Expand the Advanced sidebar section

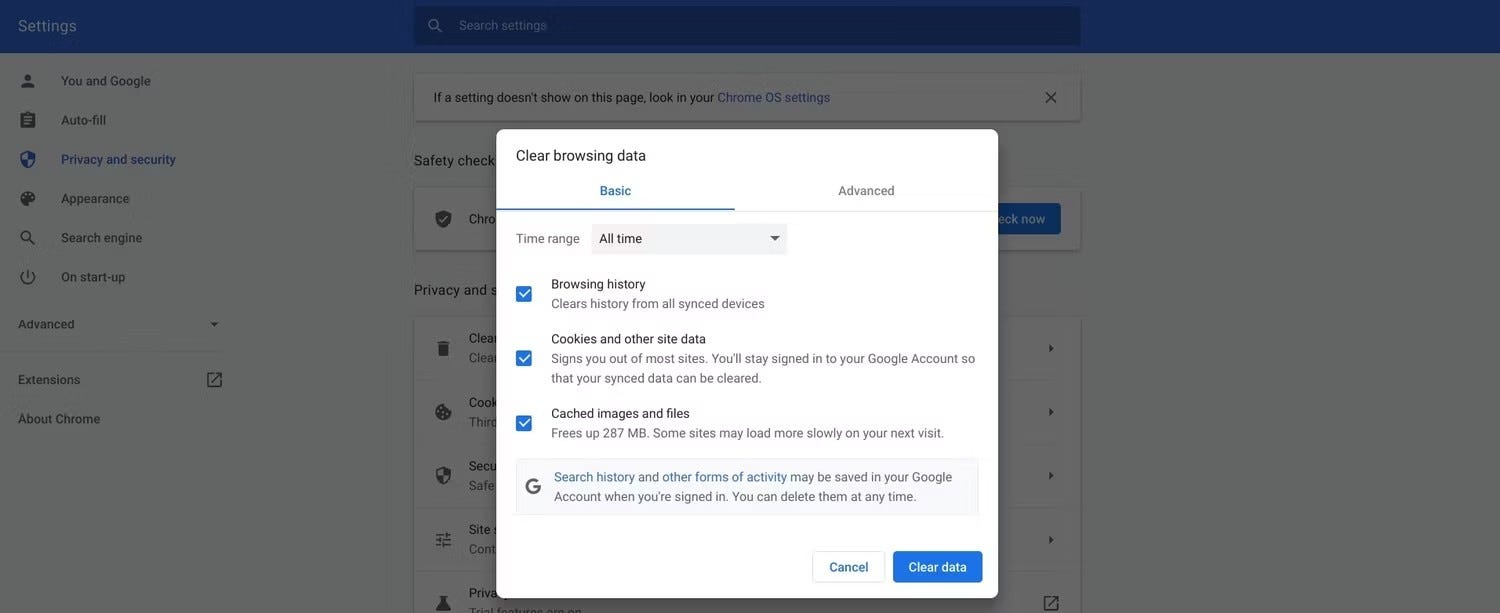coord(214,325)
